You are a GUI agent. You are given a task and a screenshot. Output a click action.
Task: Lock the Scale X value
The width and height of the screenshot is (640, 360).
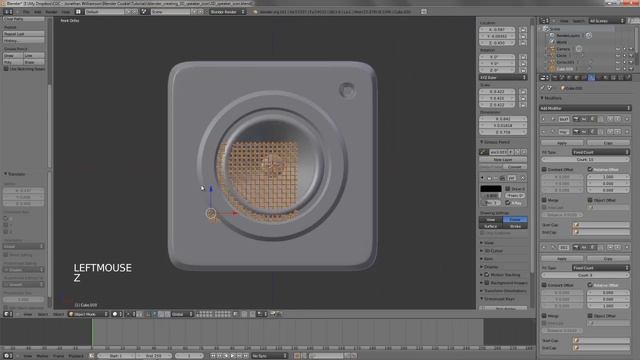(523, 92)
